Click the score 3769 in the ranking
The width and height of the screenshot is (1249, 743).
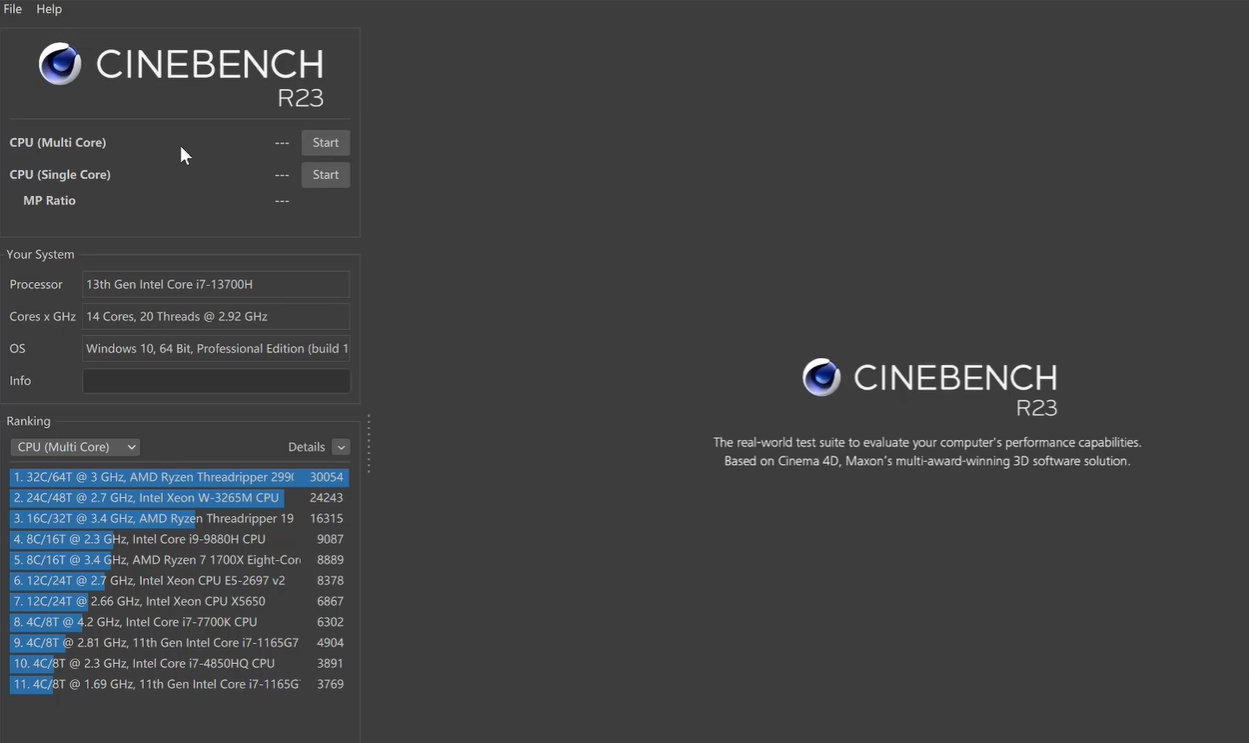coord(330,684)
